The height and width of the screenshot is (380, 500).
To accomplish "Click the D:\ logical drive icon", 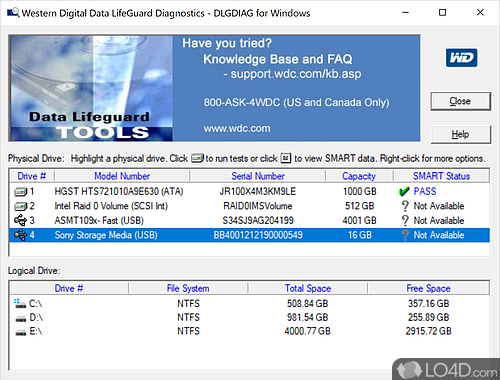I will (x=21, y=319).
